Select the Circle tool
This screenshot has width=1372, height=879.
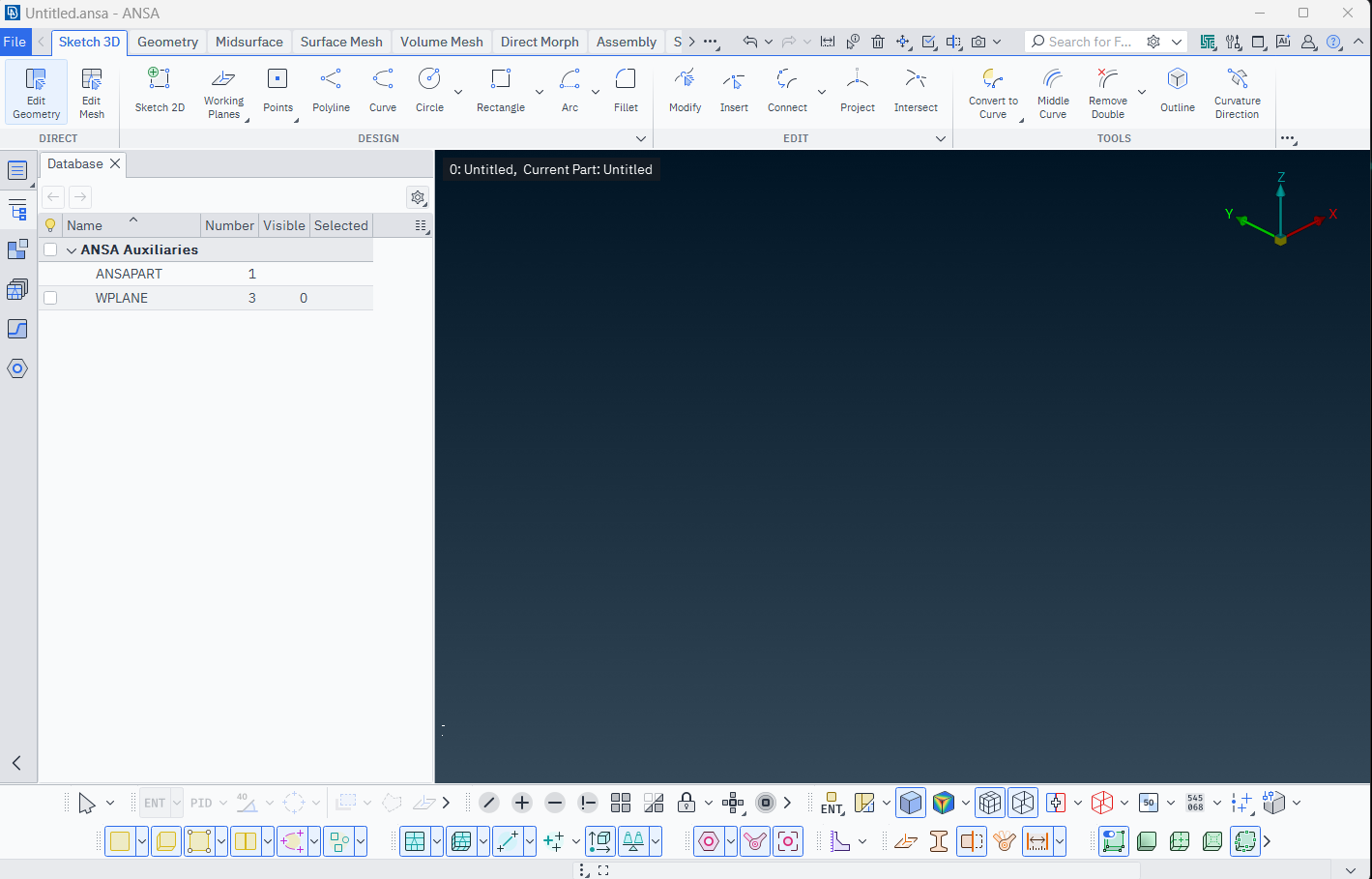429,91
